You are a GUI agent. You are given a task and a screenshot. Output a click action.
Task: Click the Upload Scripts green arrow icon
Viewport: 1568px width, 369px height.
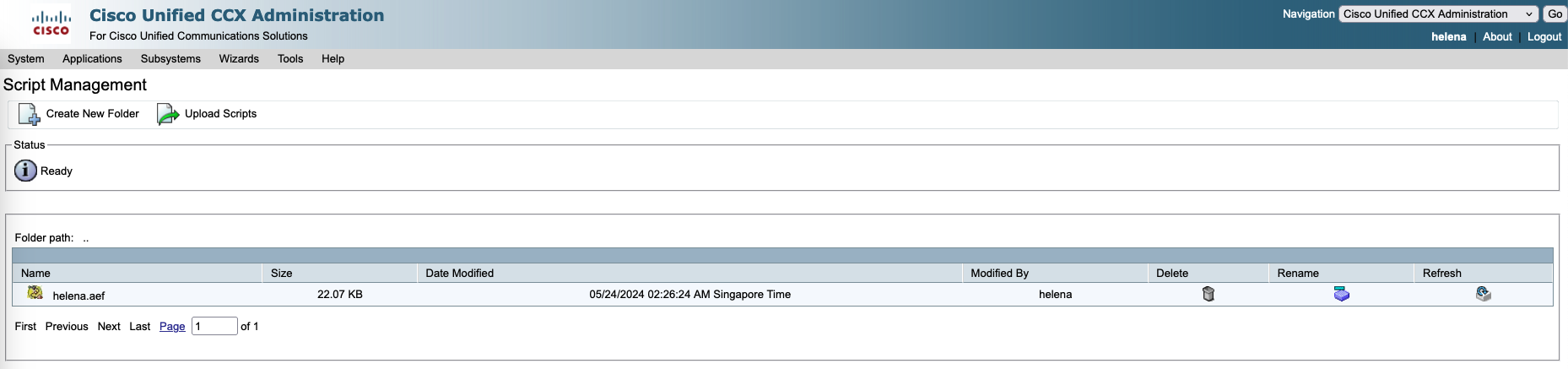(168, 114)
